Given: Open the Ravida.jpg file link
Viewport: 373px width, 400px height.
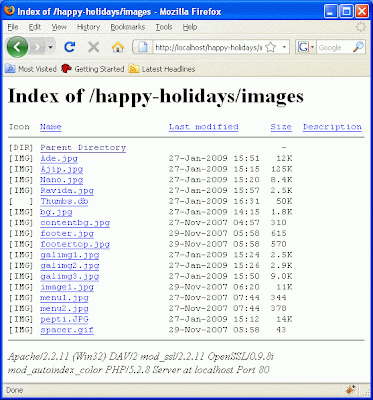Looking at the screenshot, I should (x=67, y=191).
